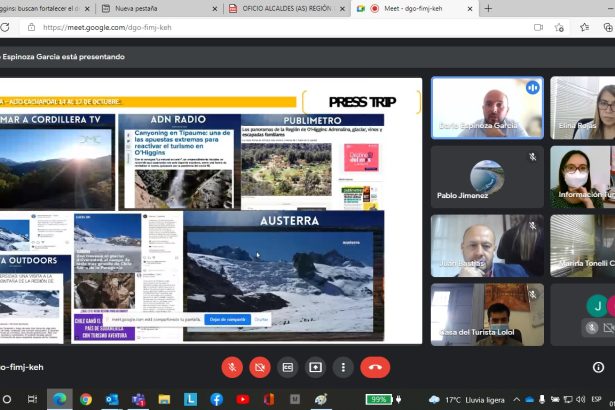Click the volume icon in system tray
This screenshot has height=410, width=615.
(x=581, y=399)
